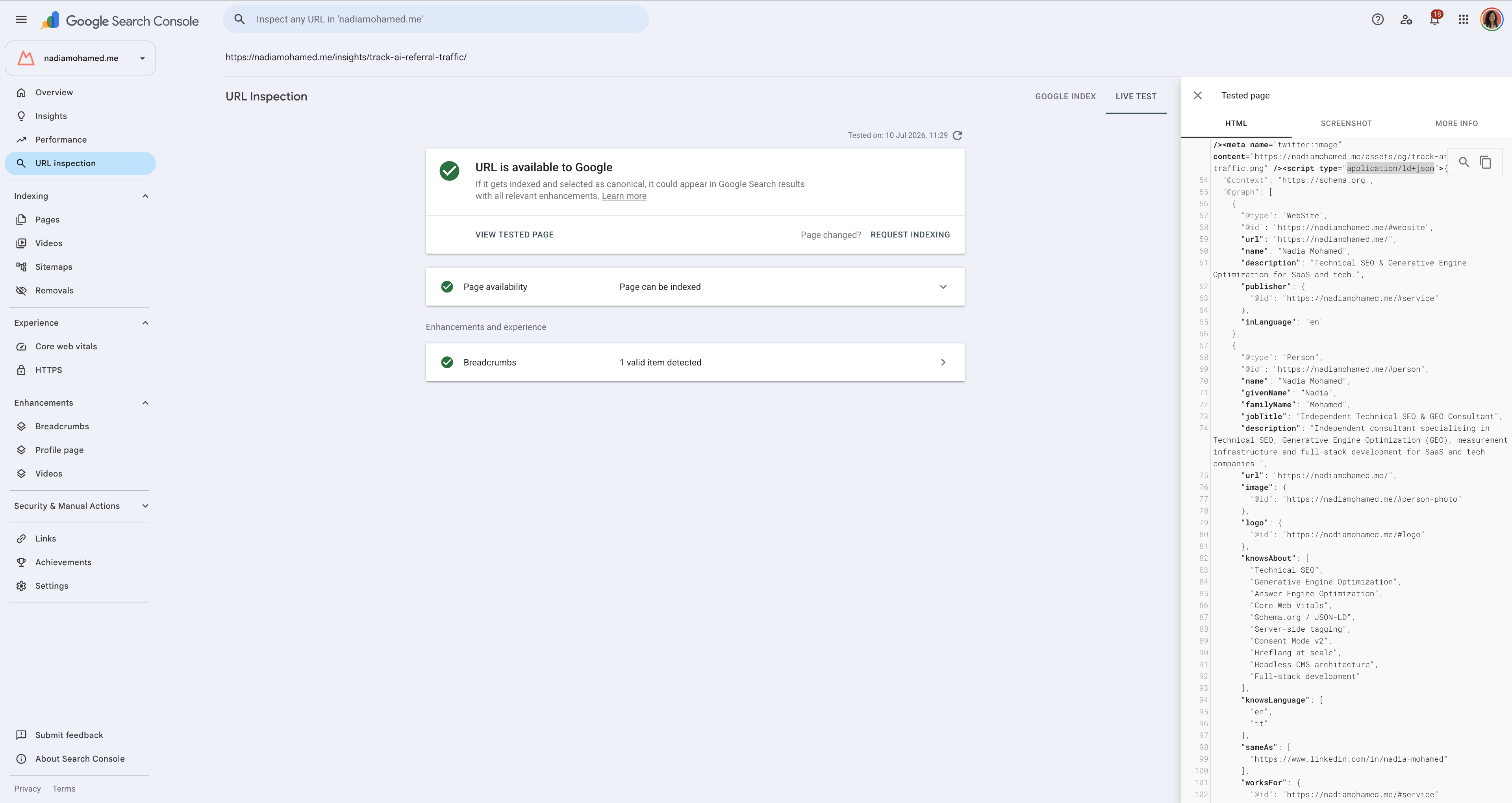Open Sitemaps report
This screenshot has width=1512, height=803.
(80, 267)
